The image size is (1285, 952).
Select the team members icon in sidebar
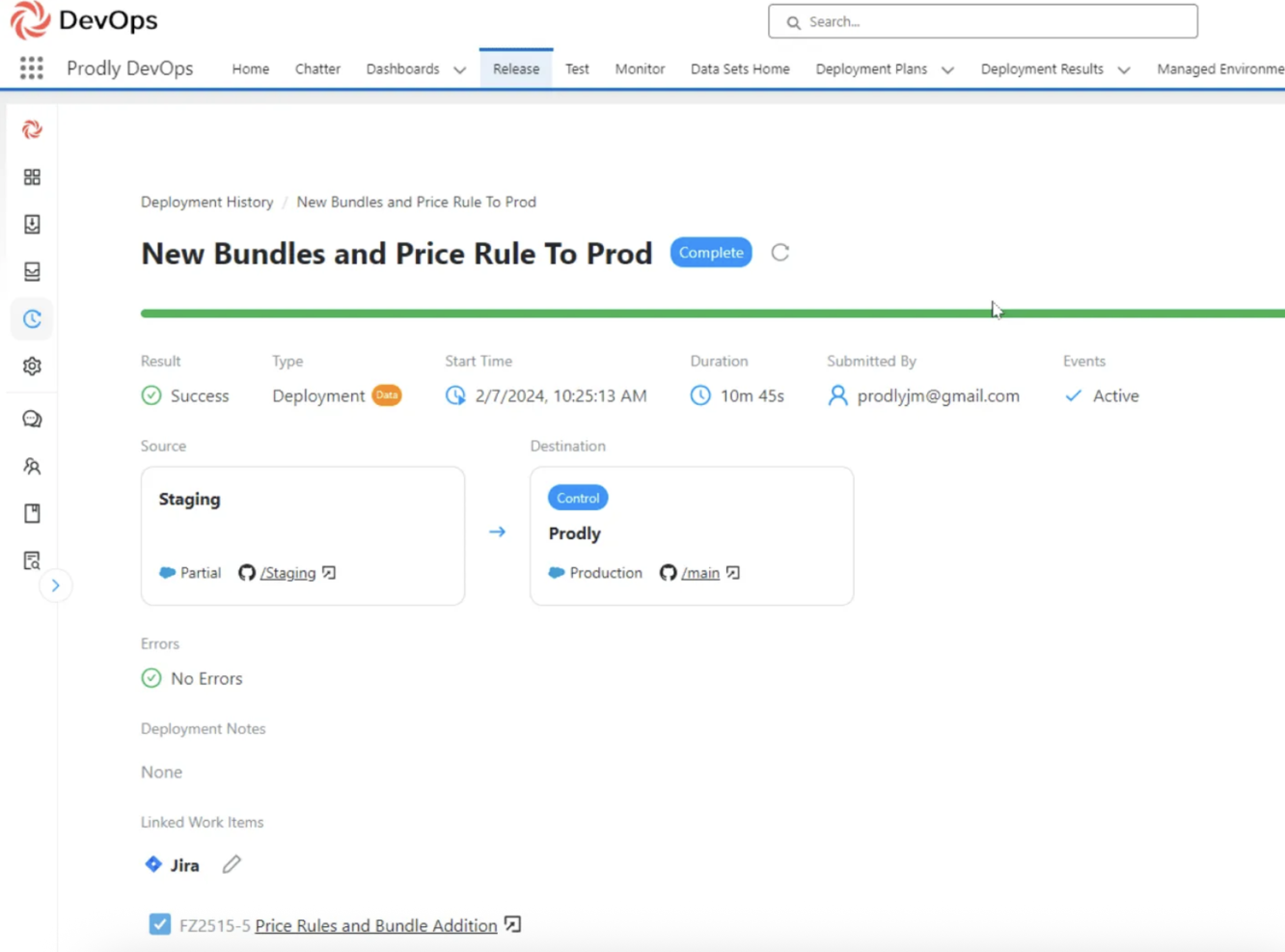click(x=32, y=466)
